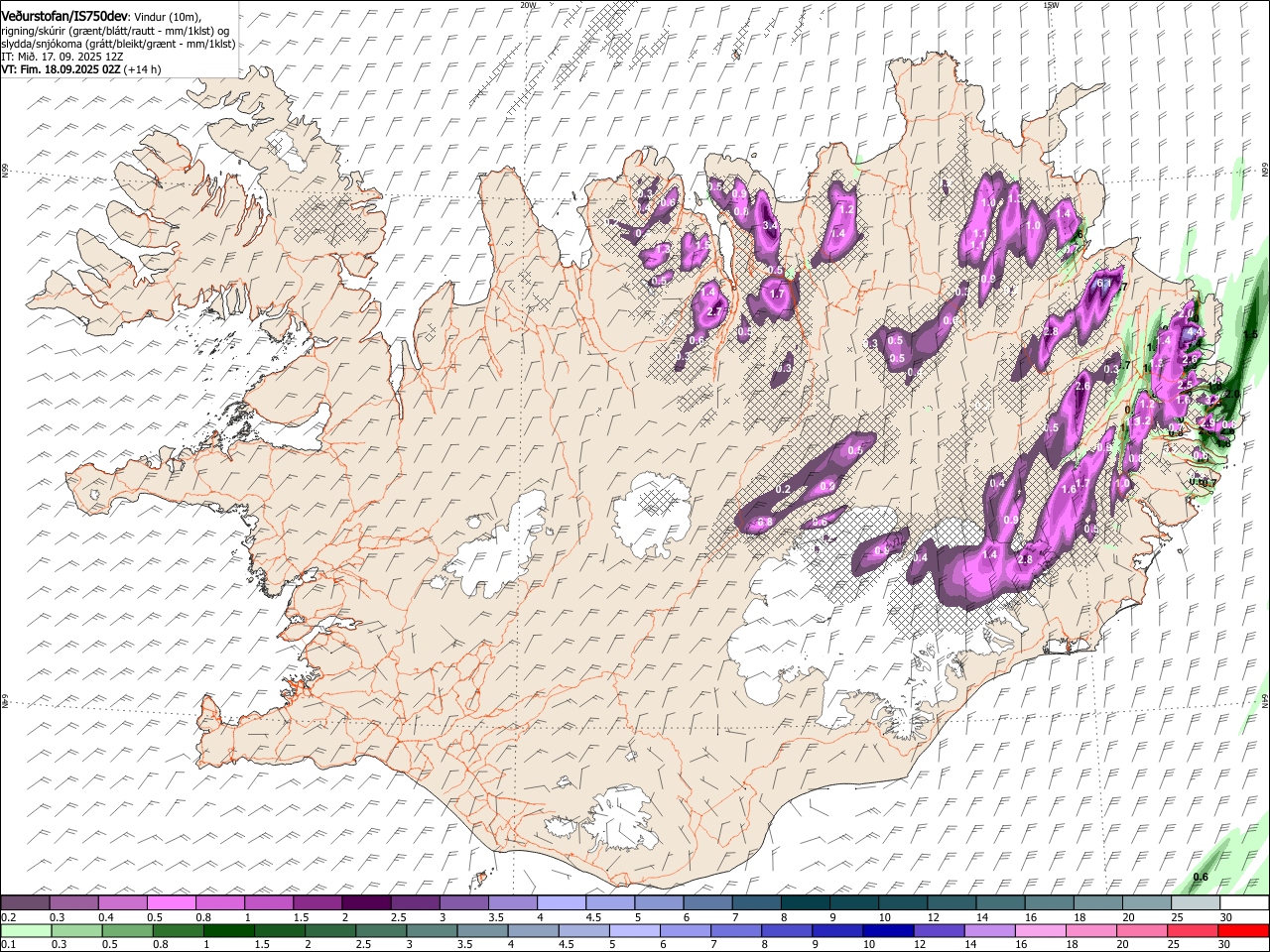Click the dark teal top-row swatch at 8
Image resolution: width=1270 pixels, height=952 pixels.
tap(806, 903)
